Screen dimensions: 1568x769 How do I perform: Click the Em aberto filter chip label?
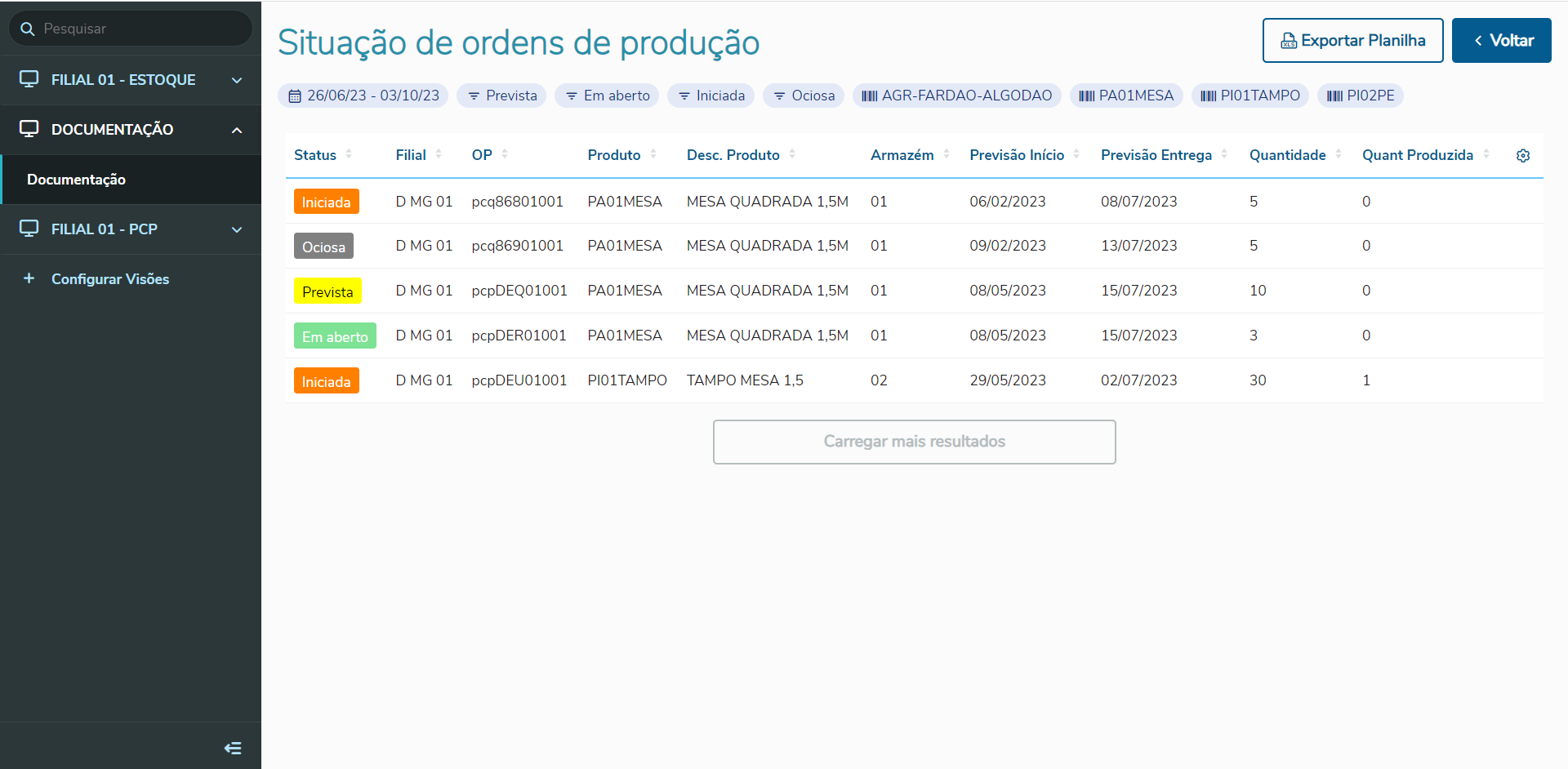[617, 96]
